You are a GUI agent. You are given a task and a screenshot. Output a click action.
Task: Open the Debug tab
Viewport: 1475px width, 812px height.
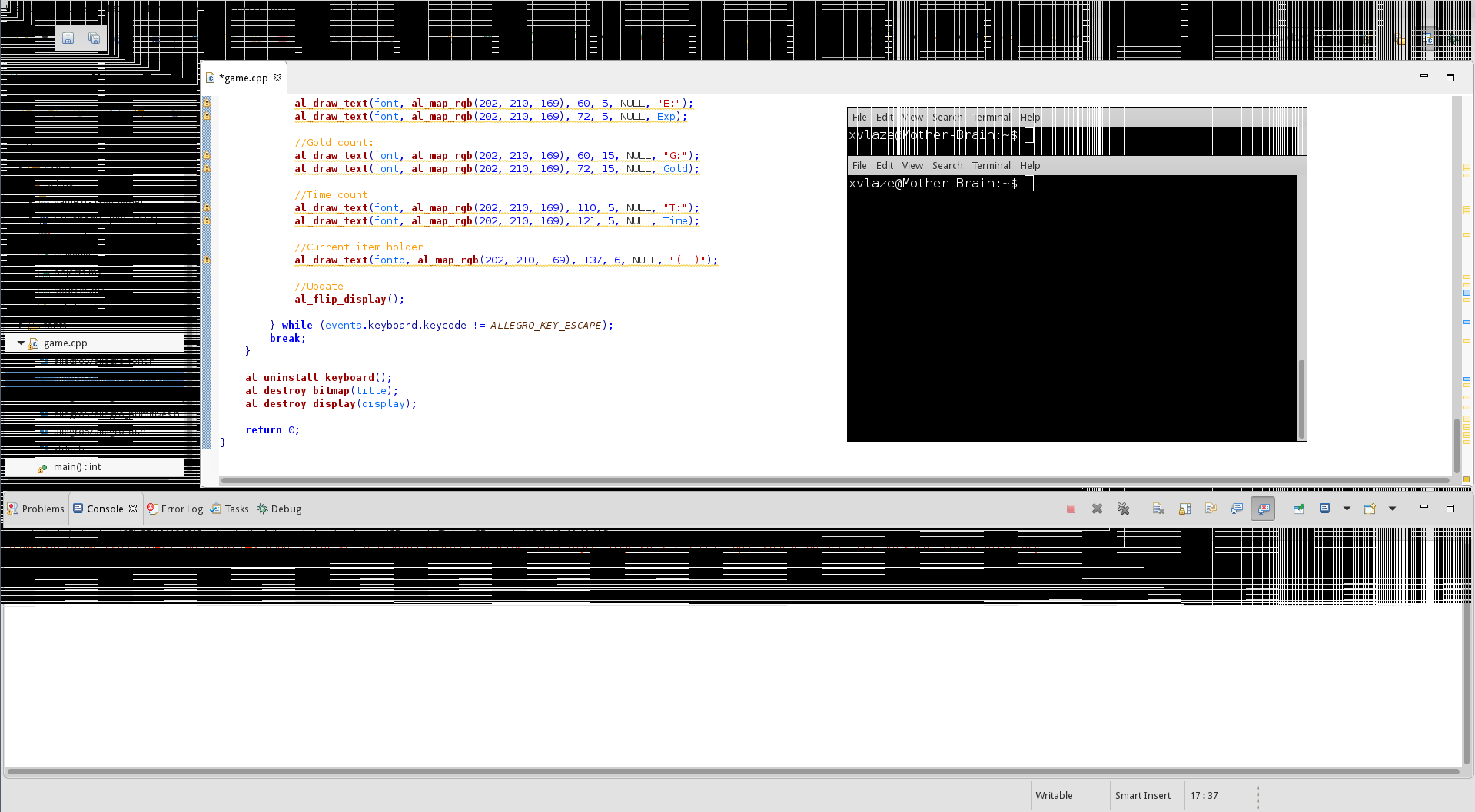tap(279, 509)
